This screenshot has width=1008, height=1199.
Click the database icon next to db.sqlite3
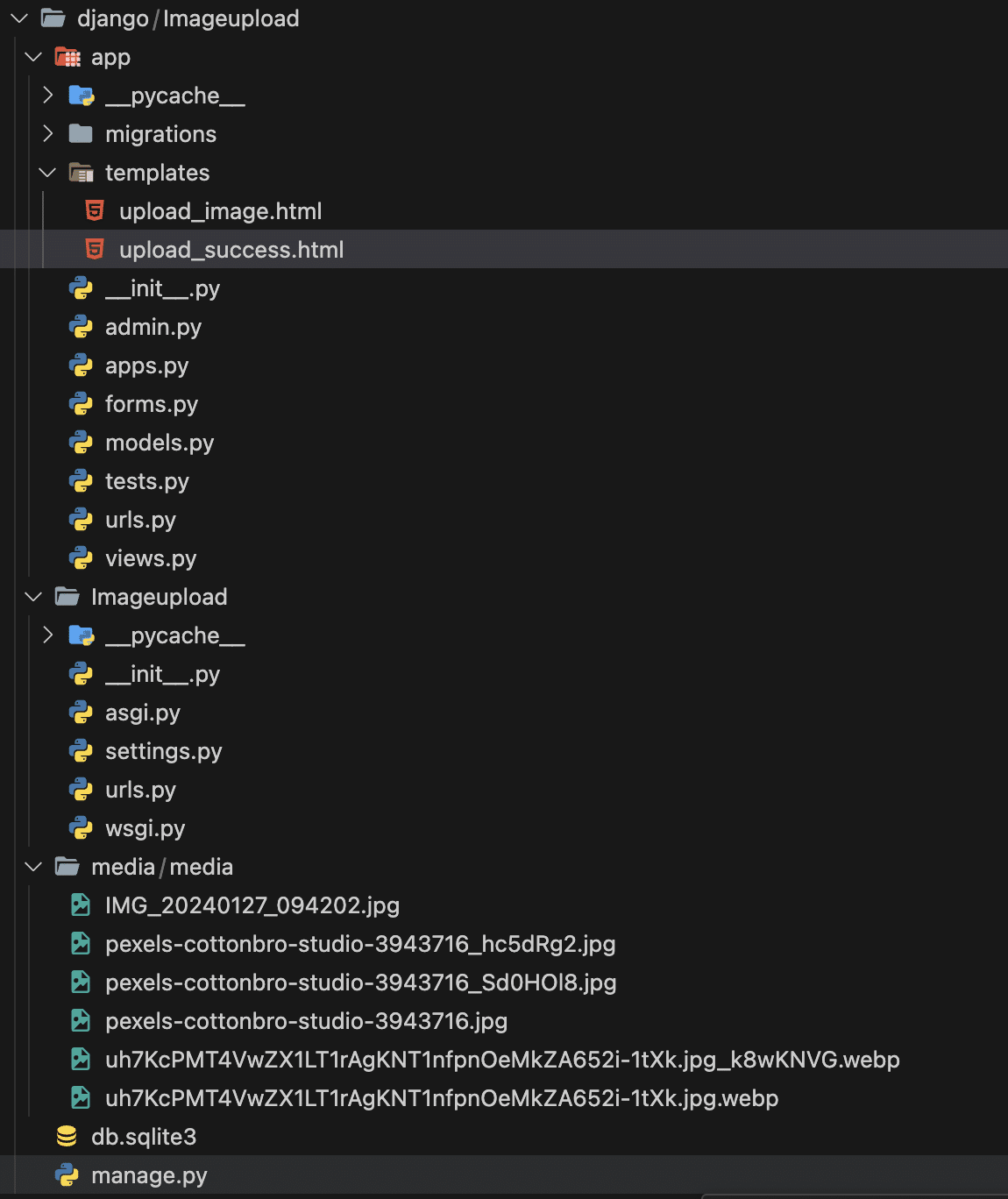(67, 1136)
